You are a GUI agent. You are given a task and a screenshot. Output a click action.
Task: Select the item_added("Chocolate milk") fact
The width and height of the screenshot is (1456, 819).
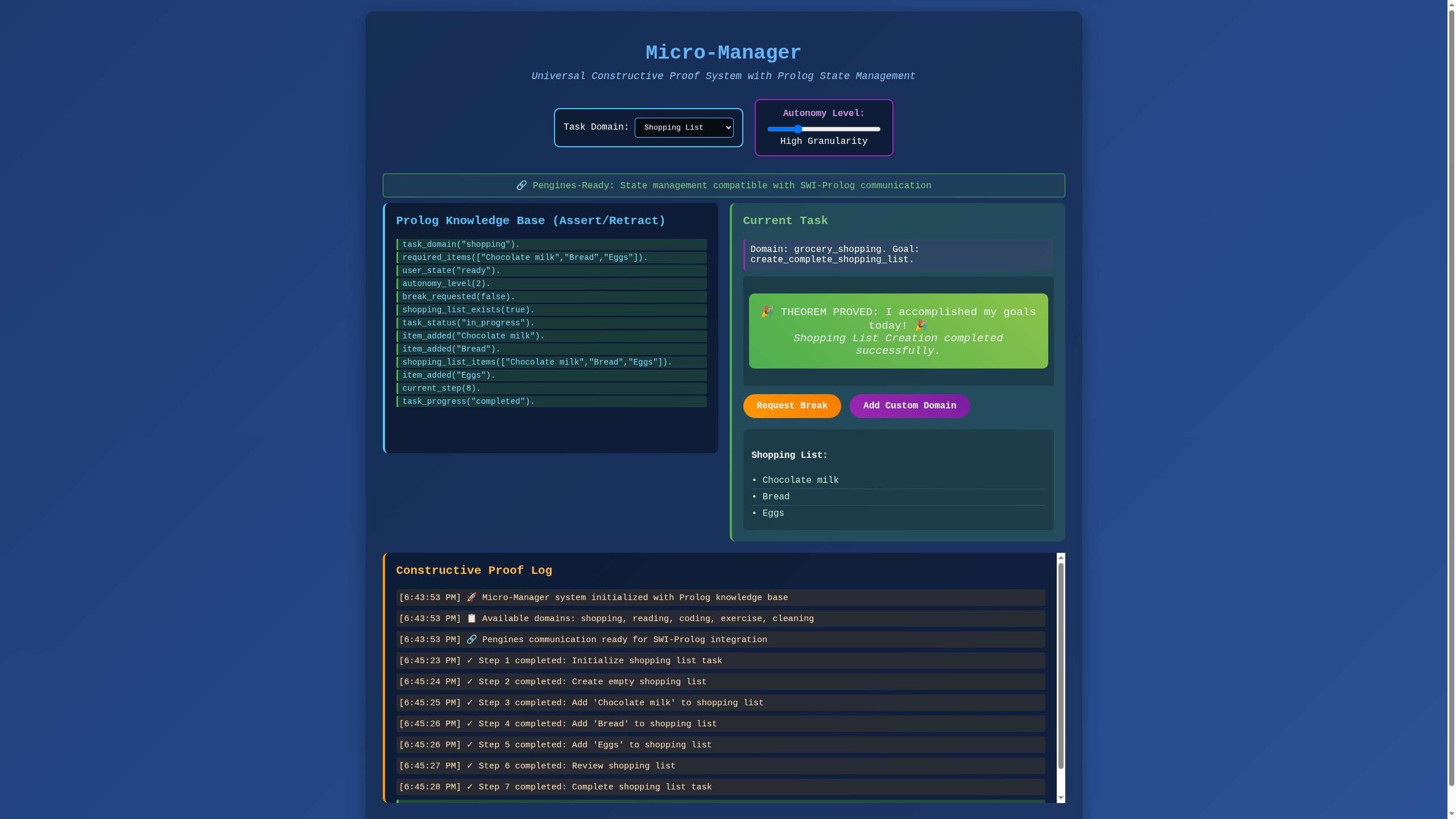[552, 336]
